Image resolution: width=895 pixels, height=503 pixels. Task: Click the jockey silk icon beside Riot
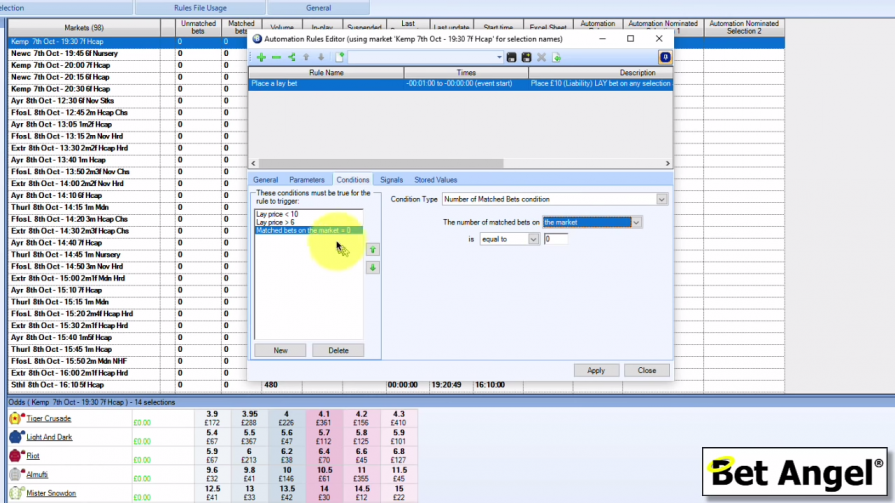point(15,456)
